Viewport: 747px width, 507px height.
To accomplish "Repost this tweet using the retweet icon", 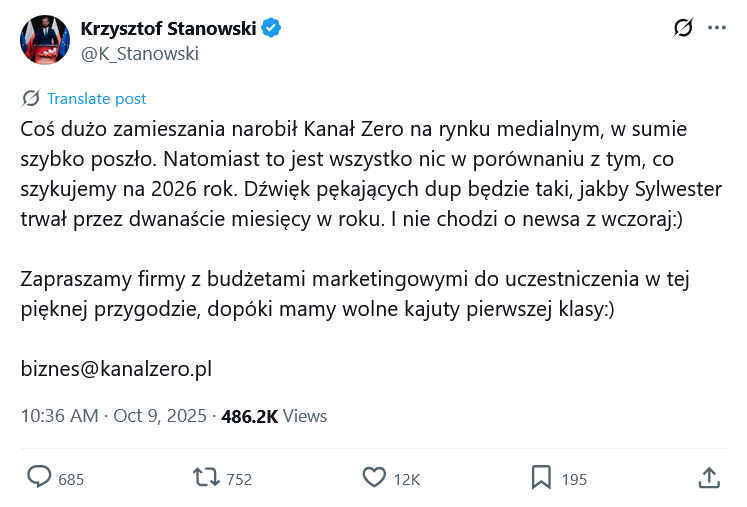I will tap(206, 478).
